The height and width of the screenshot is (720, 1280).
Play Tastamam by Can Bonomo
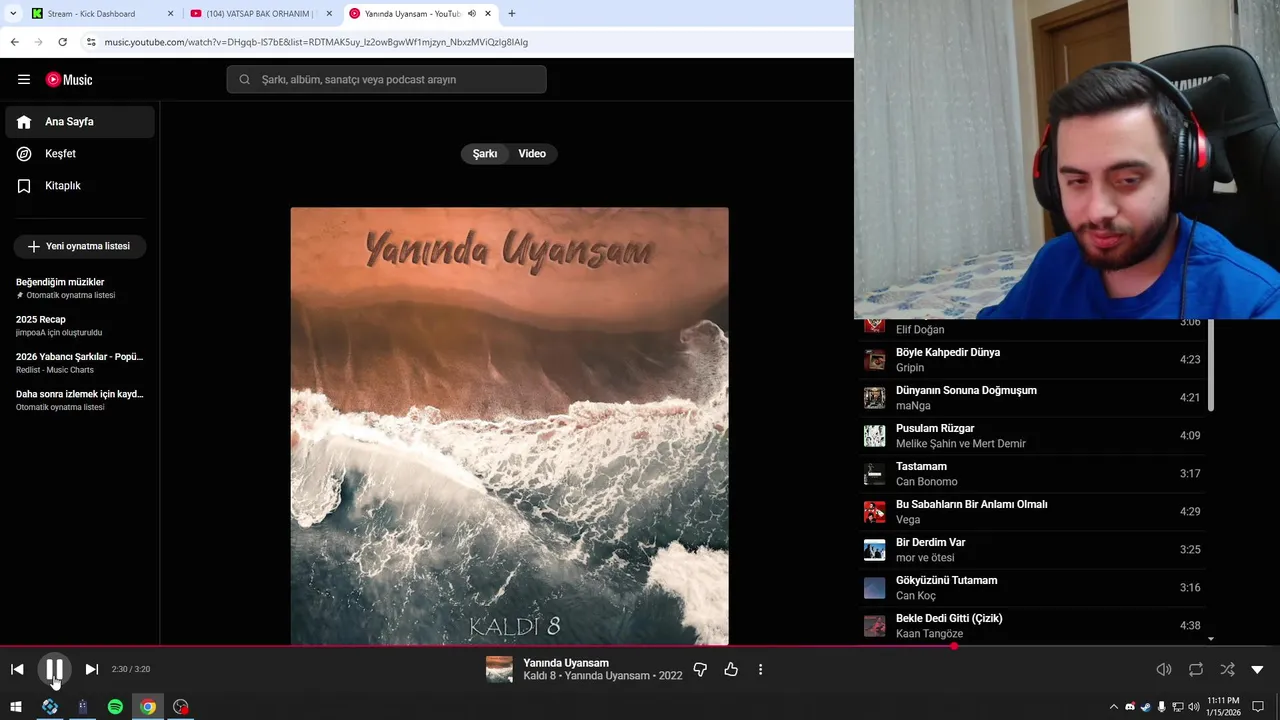pos(1032,474)
